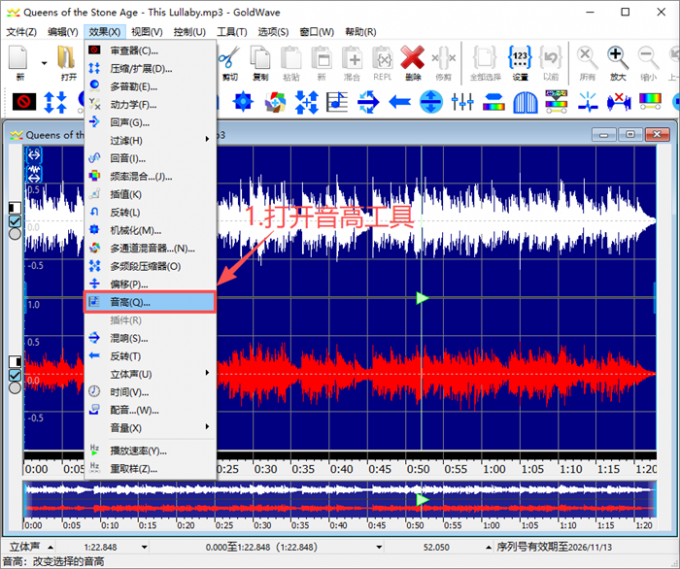Paste using the 粘贴 clipboard icon
This screenshot has height=569, width=680.
pyautogui.click(x=291, y=63)
